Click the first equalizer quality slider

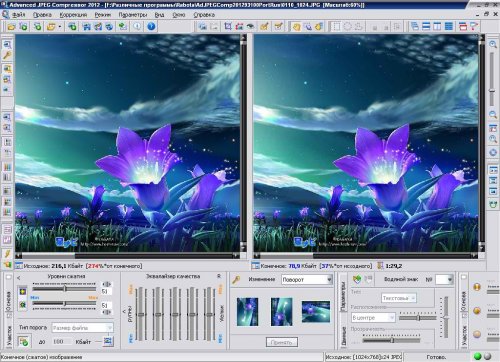(x=141, y=313)
